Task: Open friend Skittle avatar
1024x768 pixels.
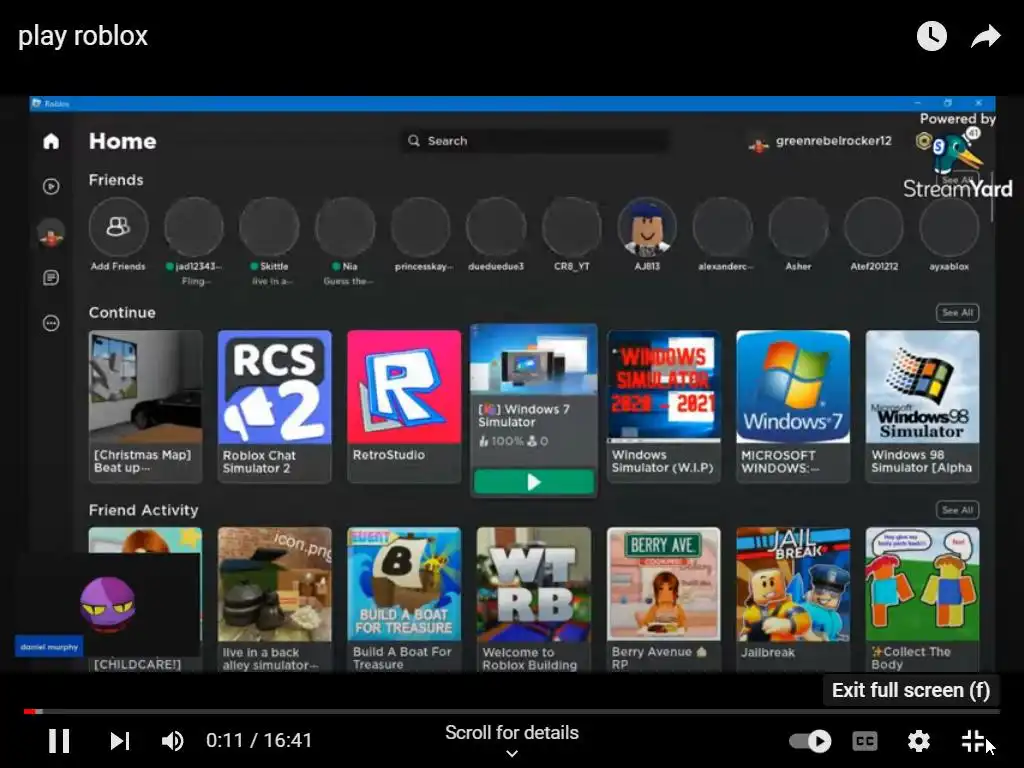Action: click(269, 227)
